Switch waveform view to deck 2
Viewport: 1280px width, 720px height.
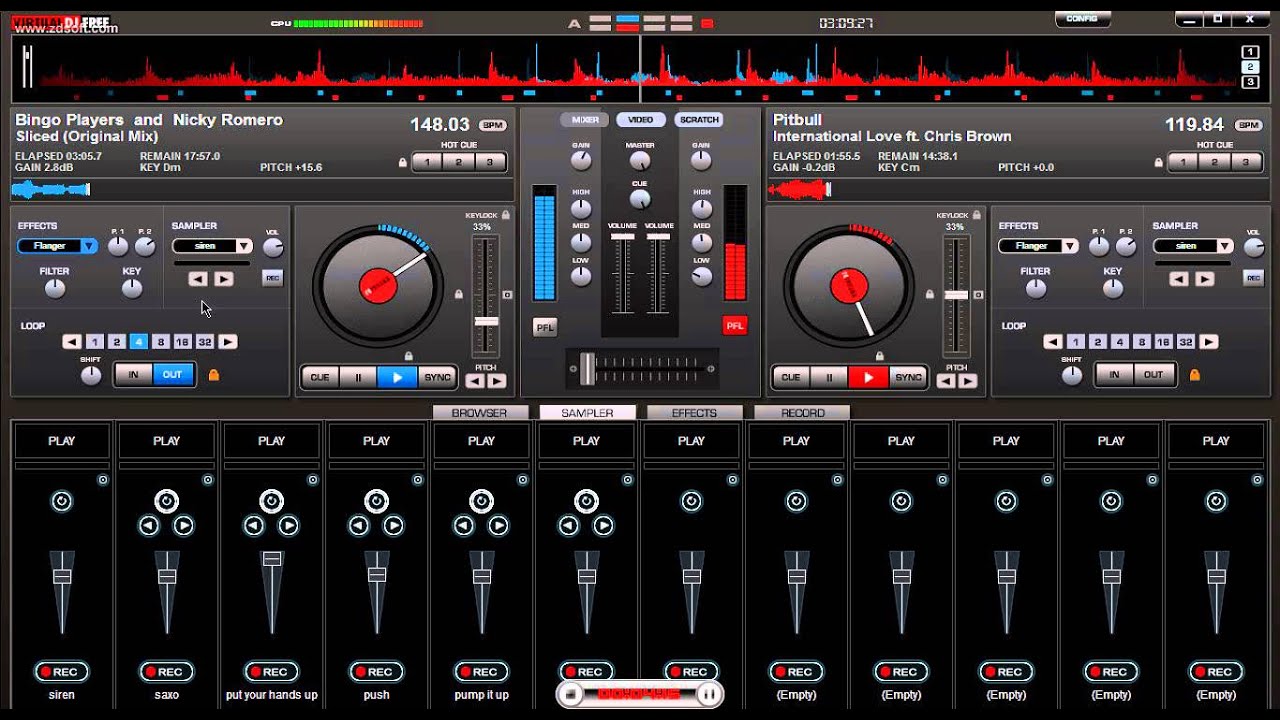(1250, 67)
